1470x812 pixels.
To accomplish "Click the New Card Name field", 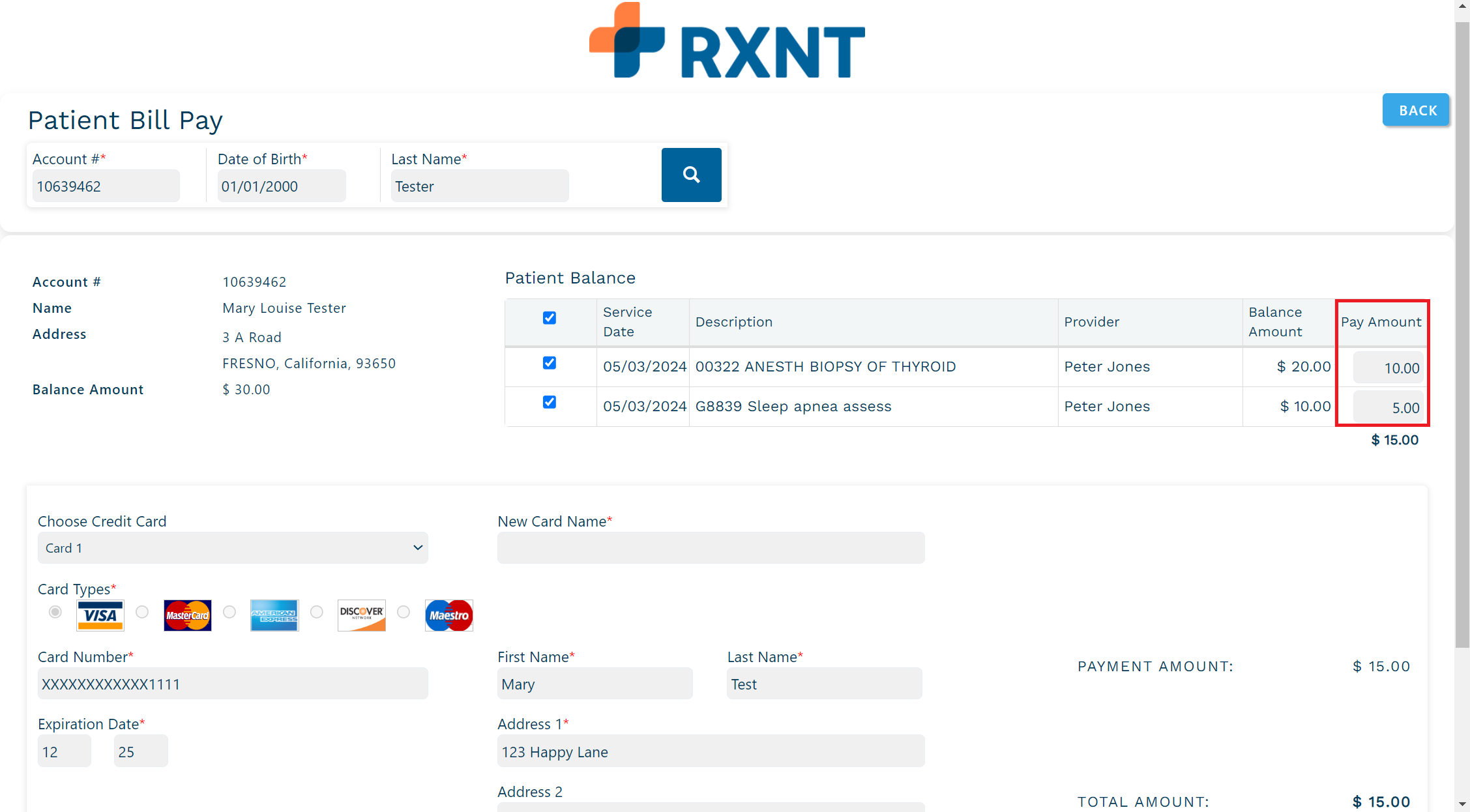I will click(x=711, y=548).
